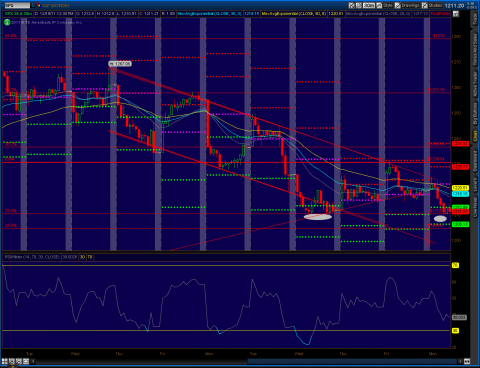Open the Style menu
This screenshot has width=480, height=368.
385,5
